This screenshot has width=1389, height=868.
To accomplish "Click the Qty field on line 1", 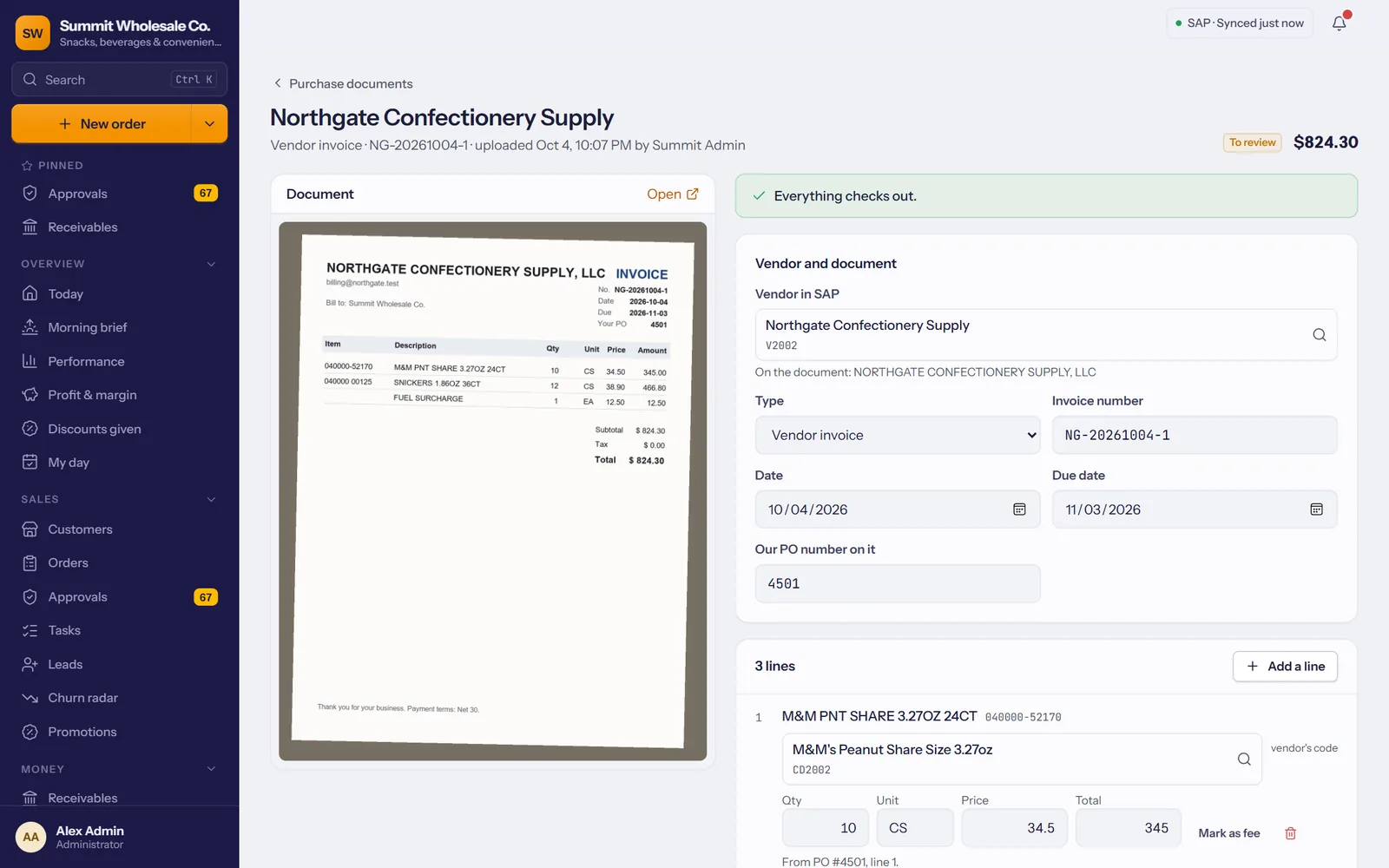I will pos(825,828).
